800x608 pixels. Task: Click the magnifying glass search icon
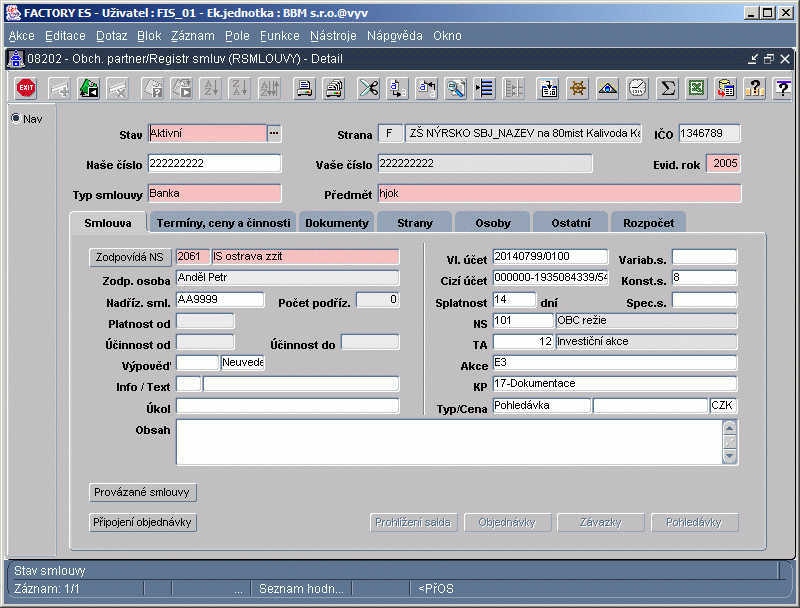[456, 88]
